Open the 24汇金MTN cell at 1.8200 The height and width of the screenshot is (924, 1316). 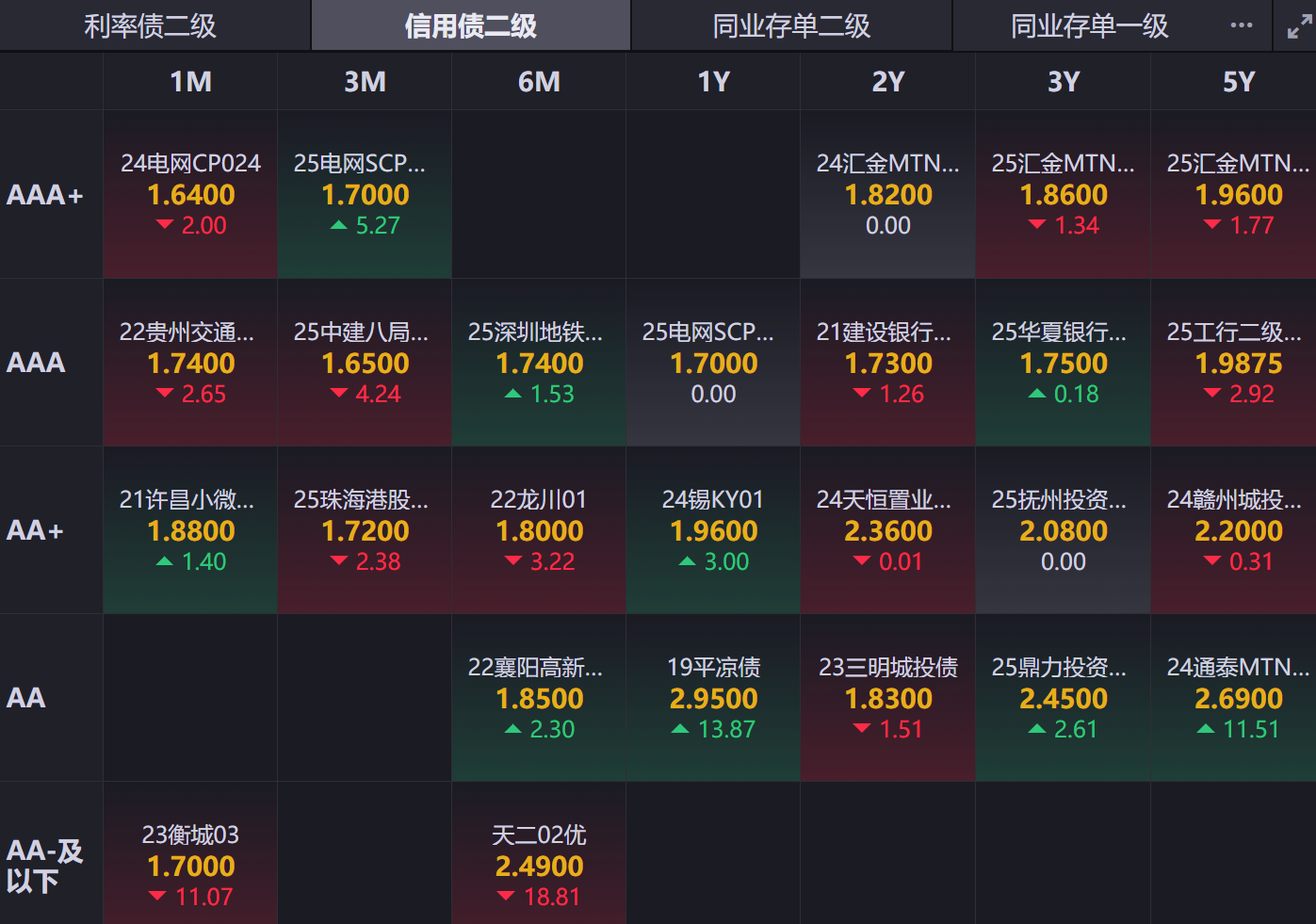[x=887, y=195]
